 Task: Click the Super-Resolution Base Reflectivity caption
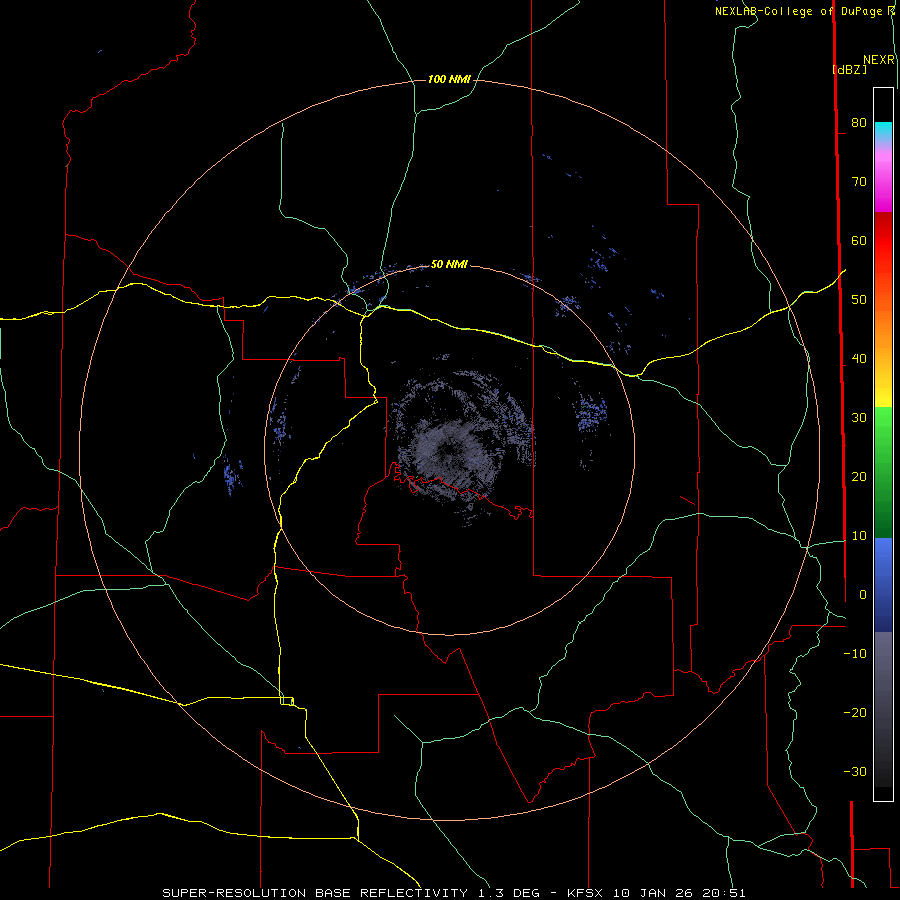coord(314,893)
